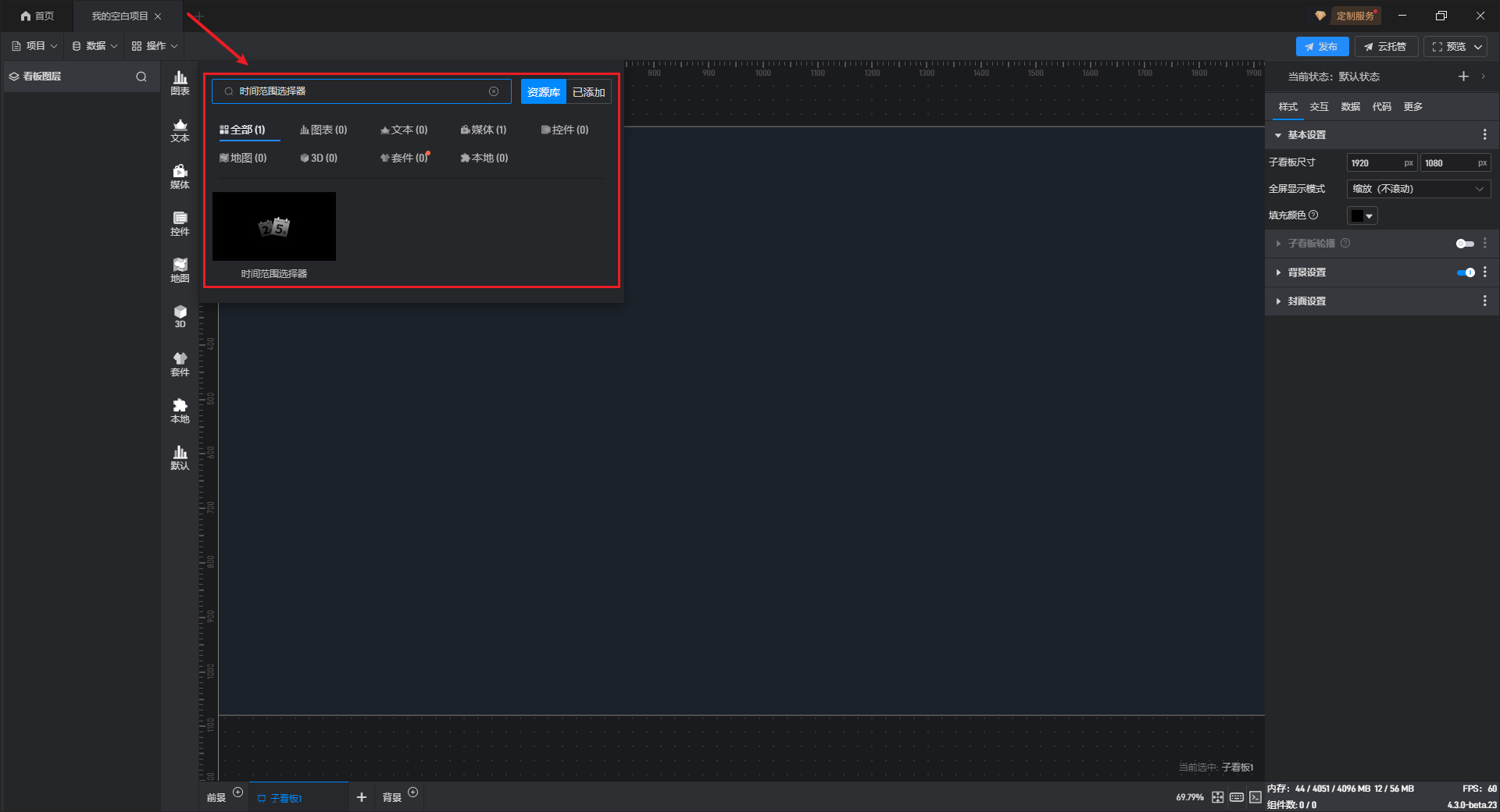Viewport: 1500px width, 812px height.
Task: Switch to the 数据 tab in properties
Action: coord(1350,107)
